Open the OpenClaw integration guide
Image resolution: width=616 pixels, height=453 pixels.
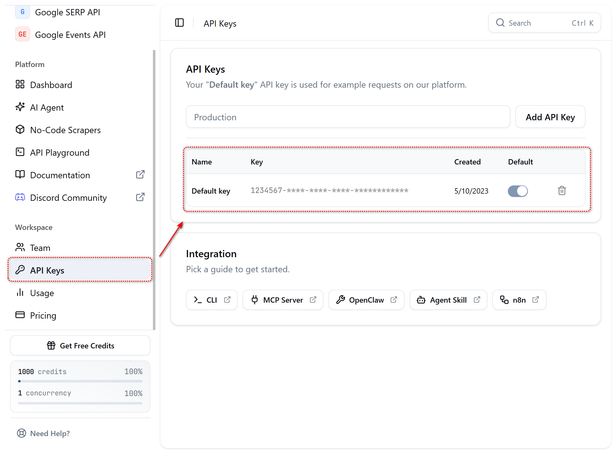(x=366, y=300)
